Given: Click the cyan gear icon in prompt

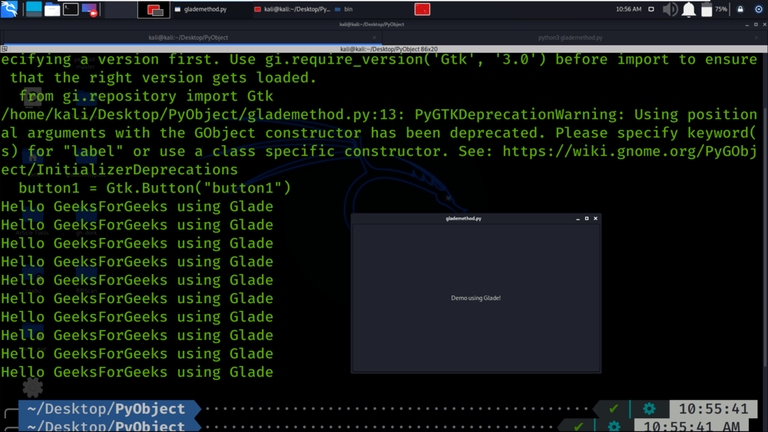Looking at the screenshot, I should point(649,408).
